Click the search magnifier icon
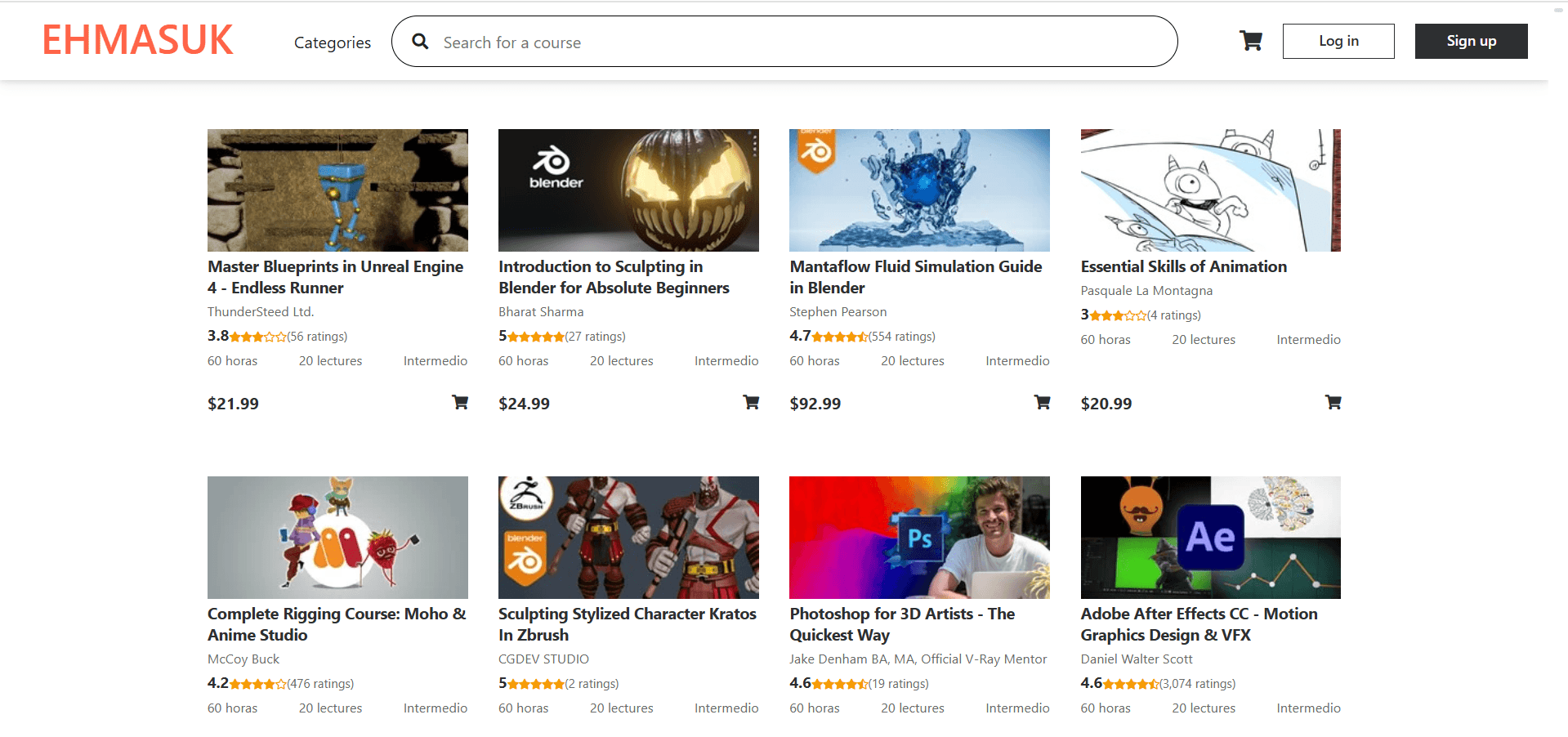 [x=420, y=42]
